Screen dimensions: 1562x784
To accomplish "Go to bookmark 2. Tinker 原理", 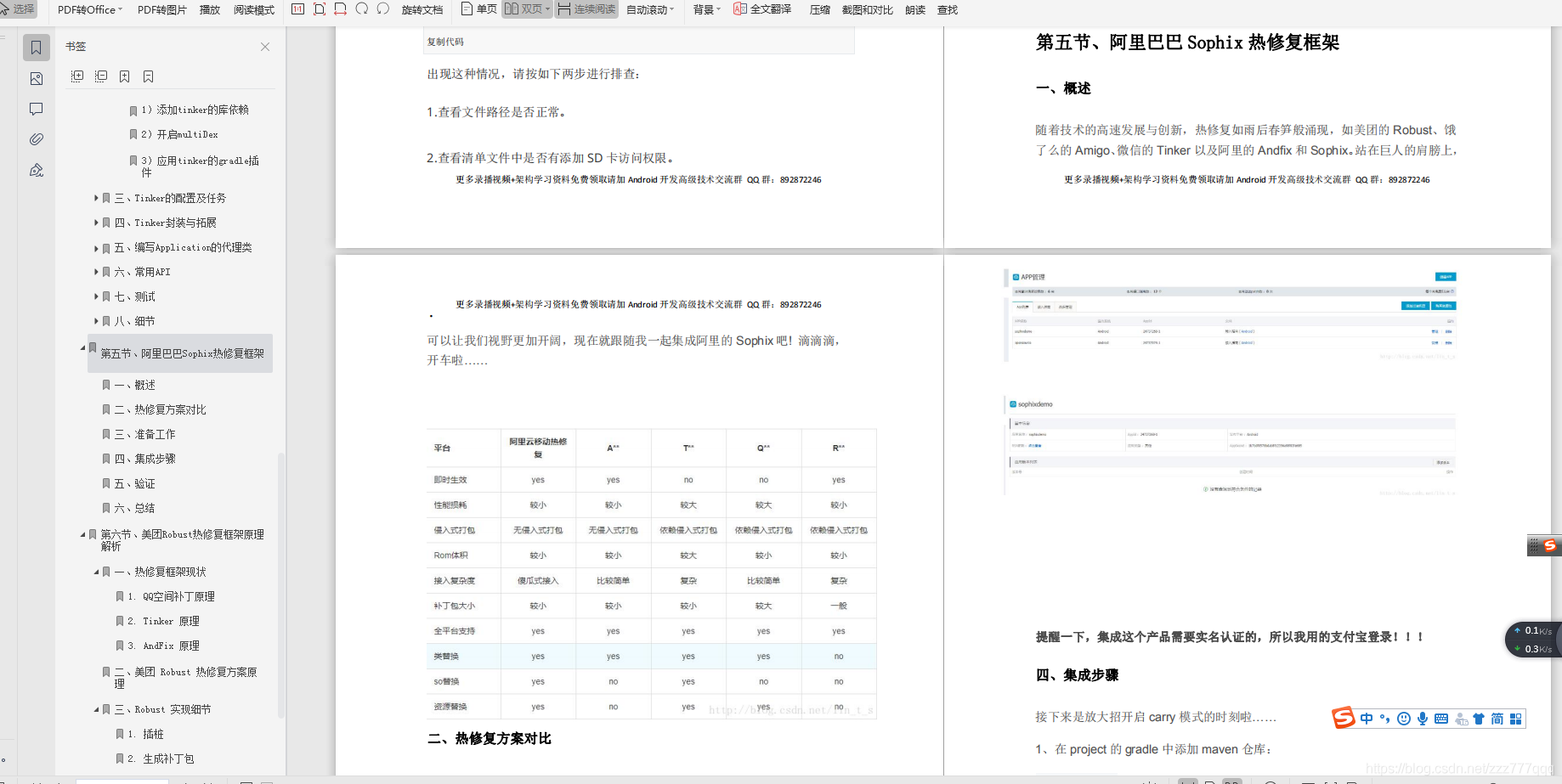I will click(x=163, y=621).
